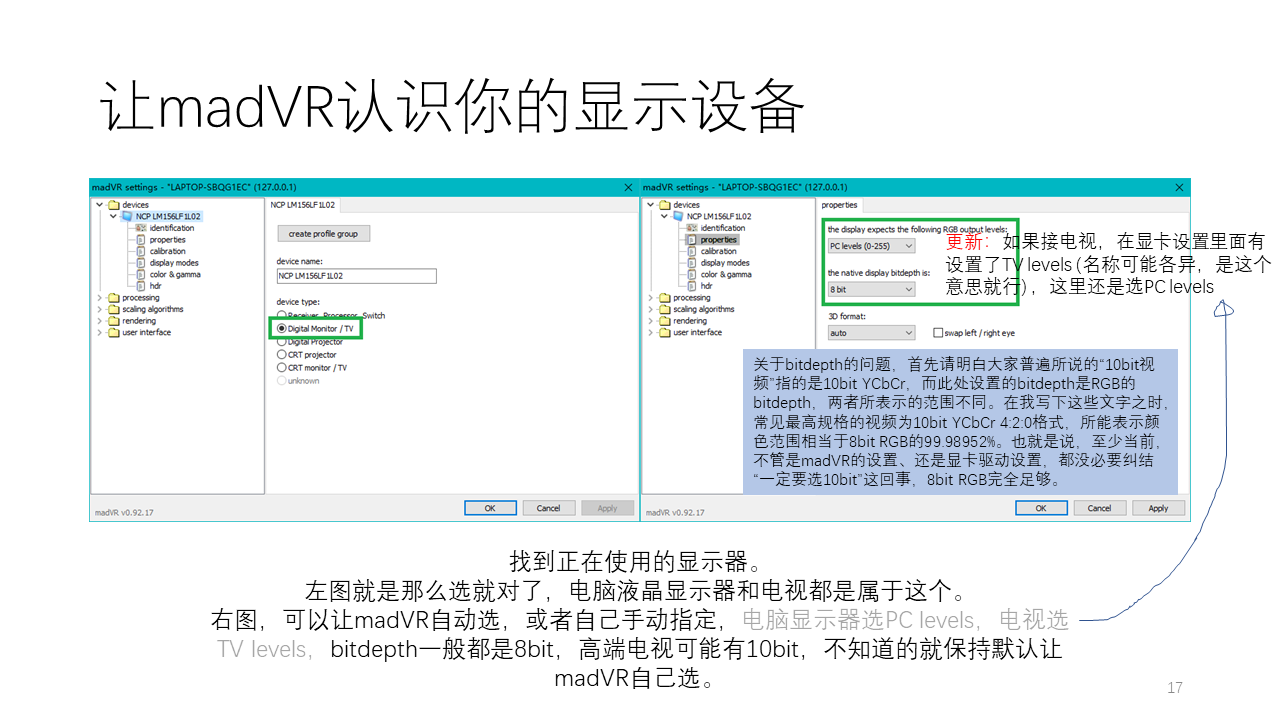Select the NCP LM156LF1L02 monitor icon in right window
1280x720 pixels.
678,216
